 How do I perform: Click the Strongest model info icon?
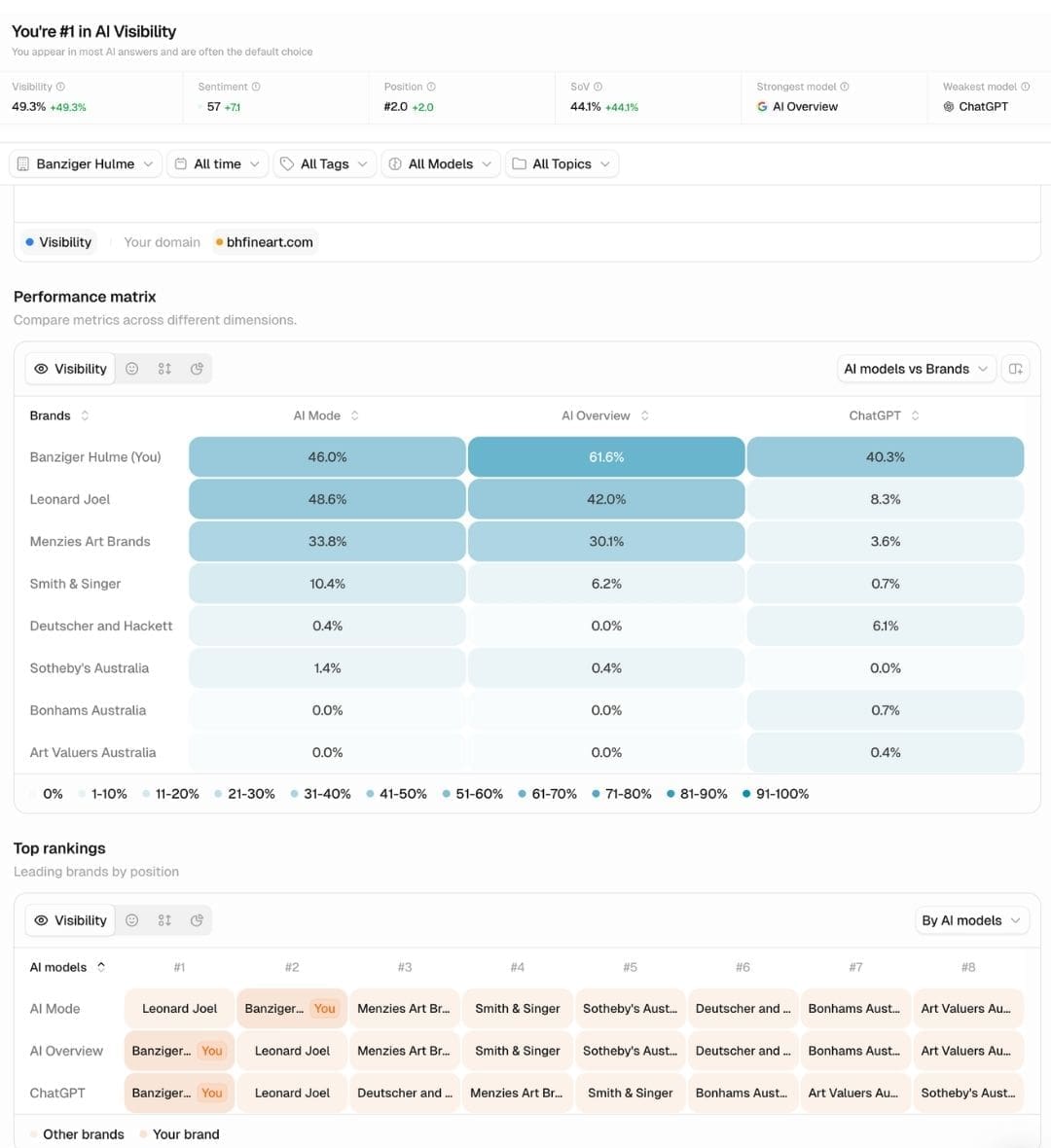(x=845, y=87)
